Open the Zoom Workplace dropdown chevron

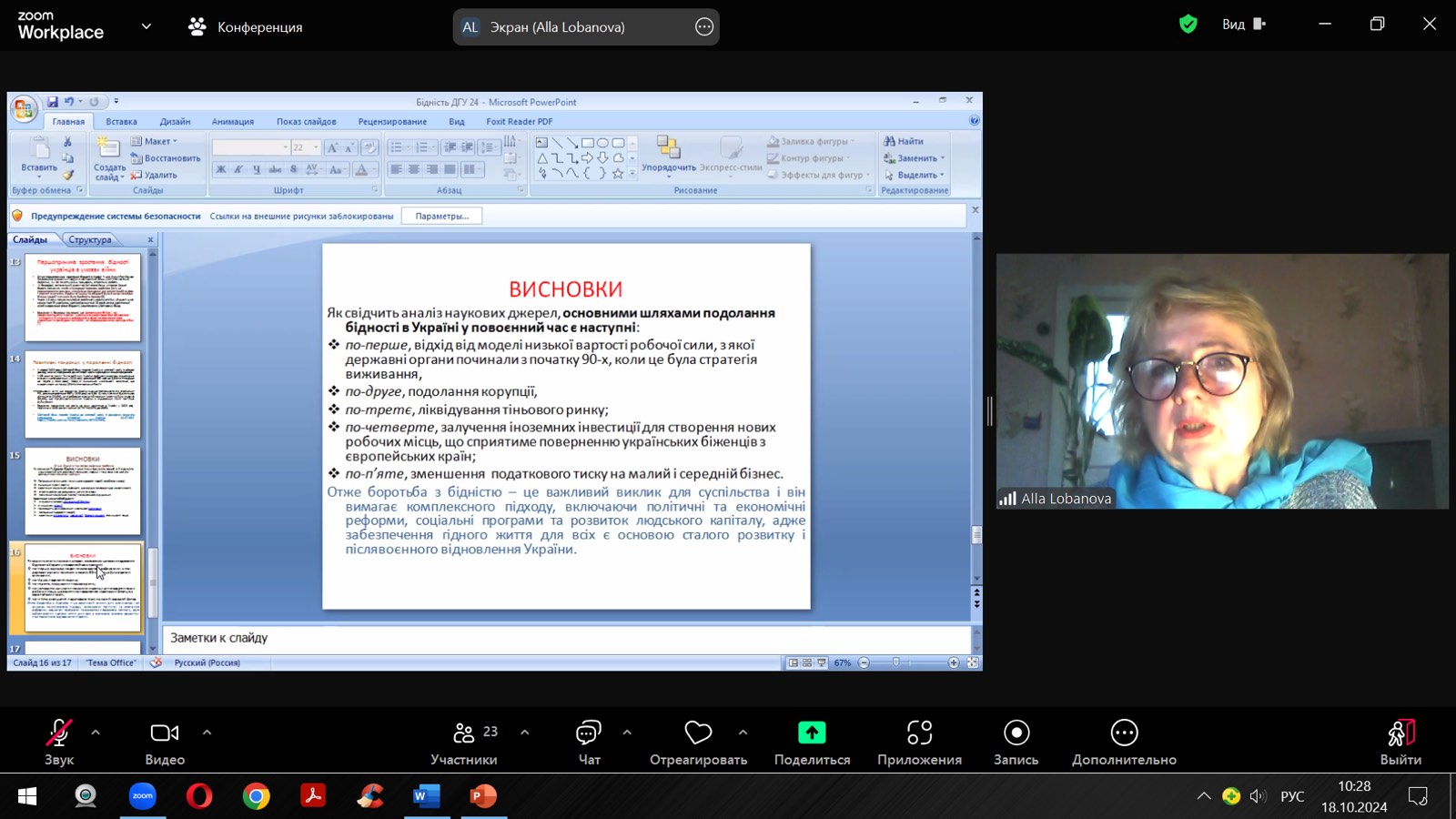147,26
